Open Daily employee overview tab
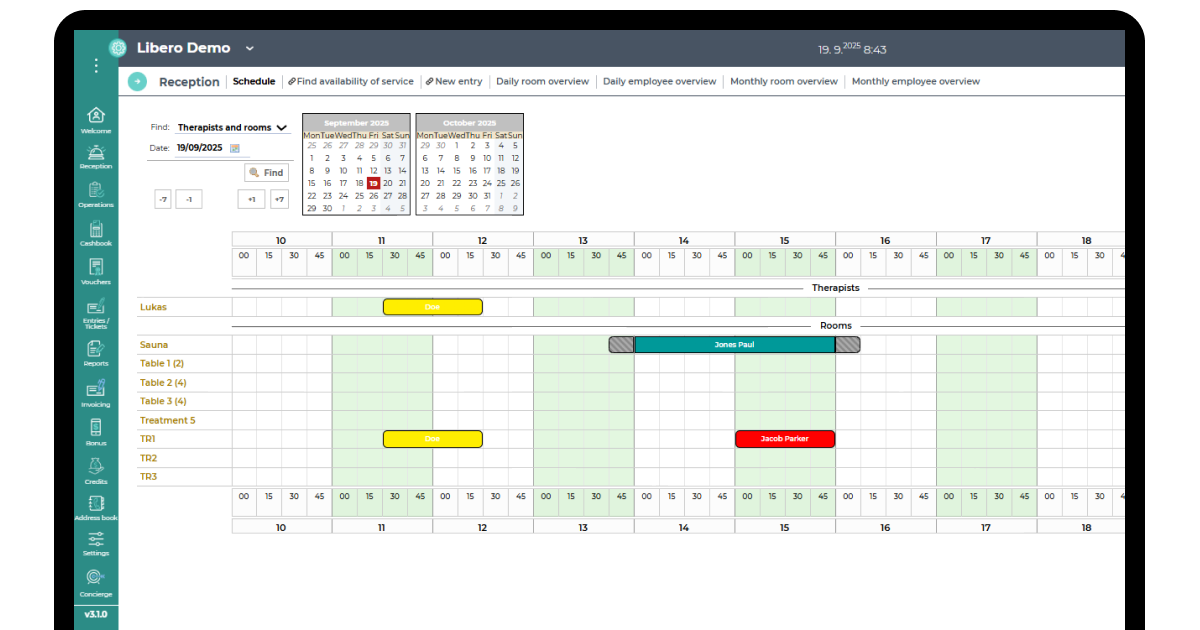 point(660,82)
